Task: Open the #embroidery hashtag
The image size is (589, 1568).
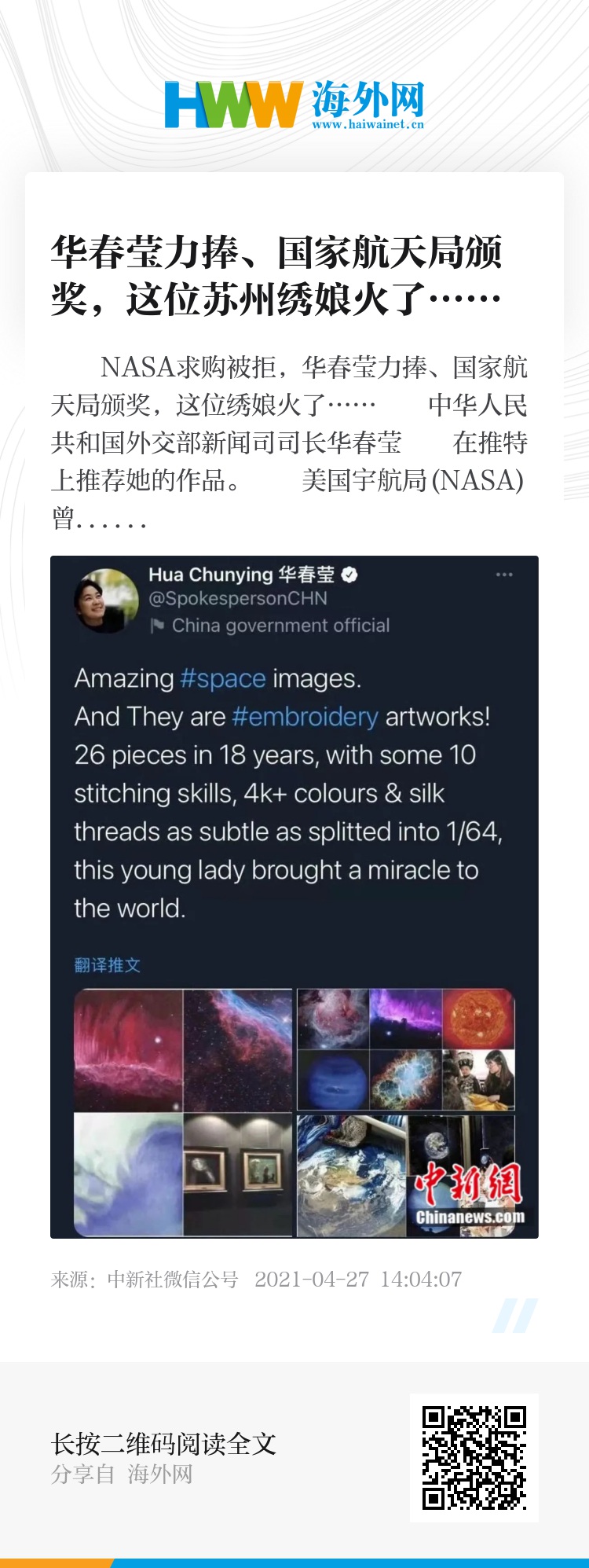Action: click(x=305, y=717)
